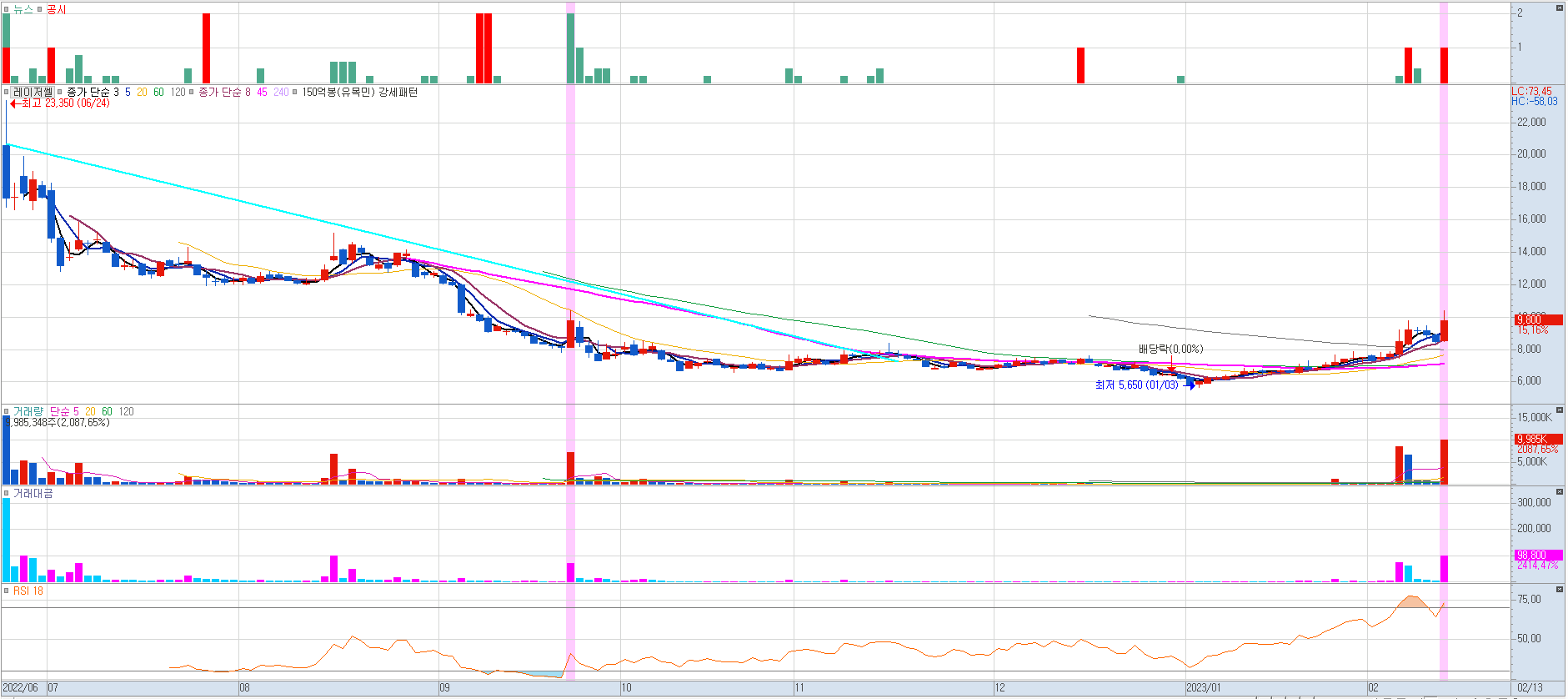The height and width of the screenshot is (699, 1568).
Task: Click the 150억봉 강세패턴 square marker
Action: coord(295,92)
